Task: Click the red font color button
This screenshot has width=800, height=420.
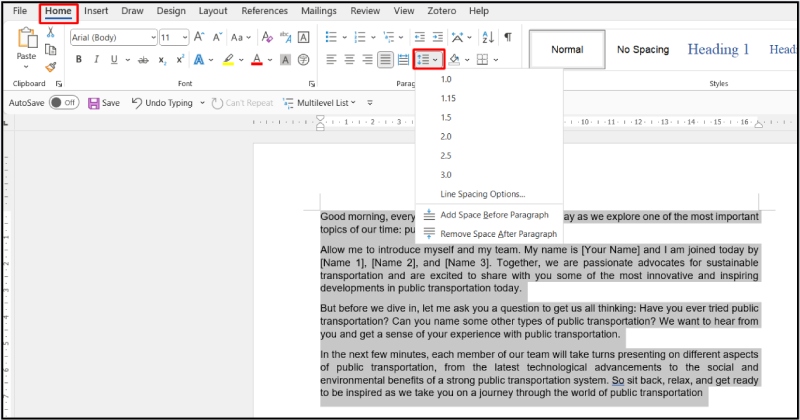Action: point(256,60)
